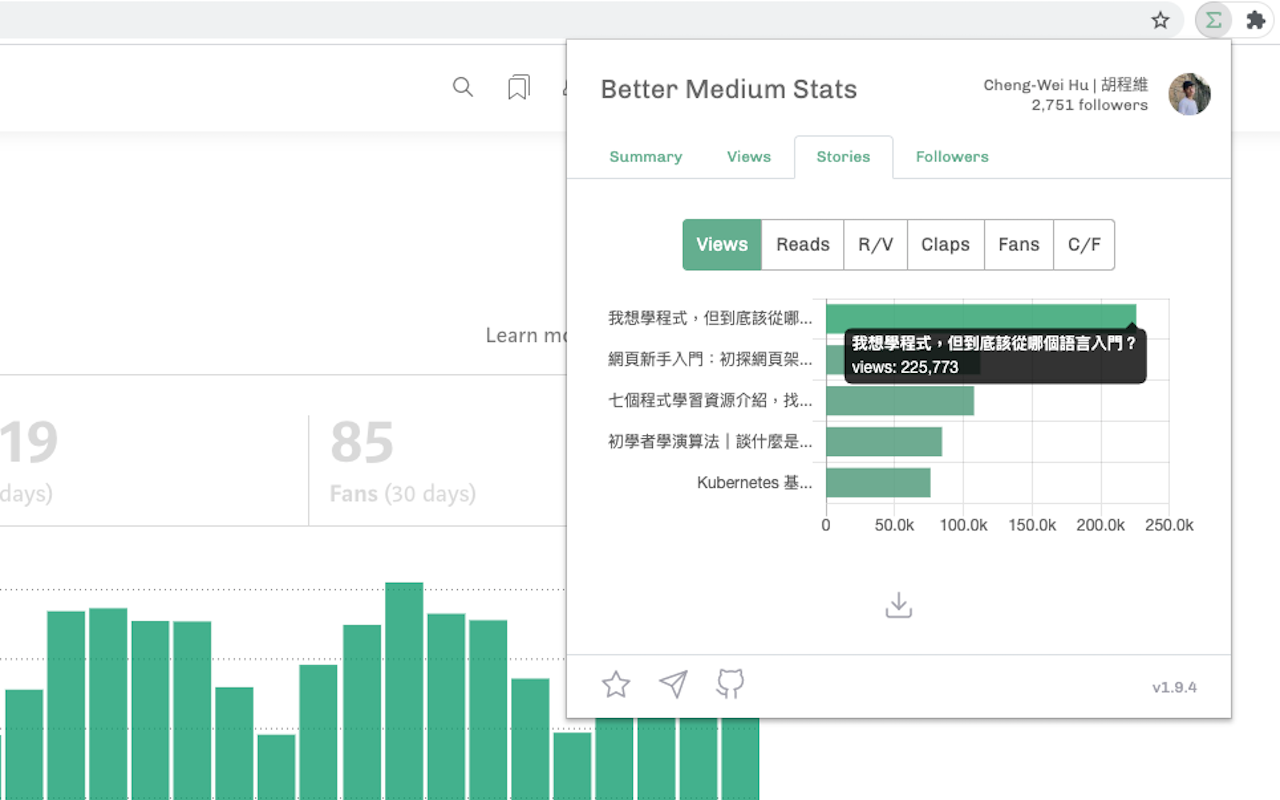This screenshot has height=800, width=1280.
Task: Click the bookmark star in address bar
Action: point(1160,20)
